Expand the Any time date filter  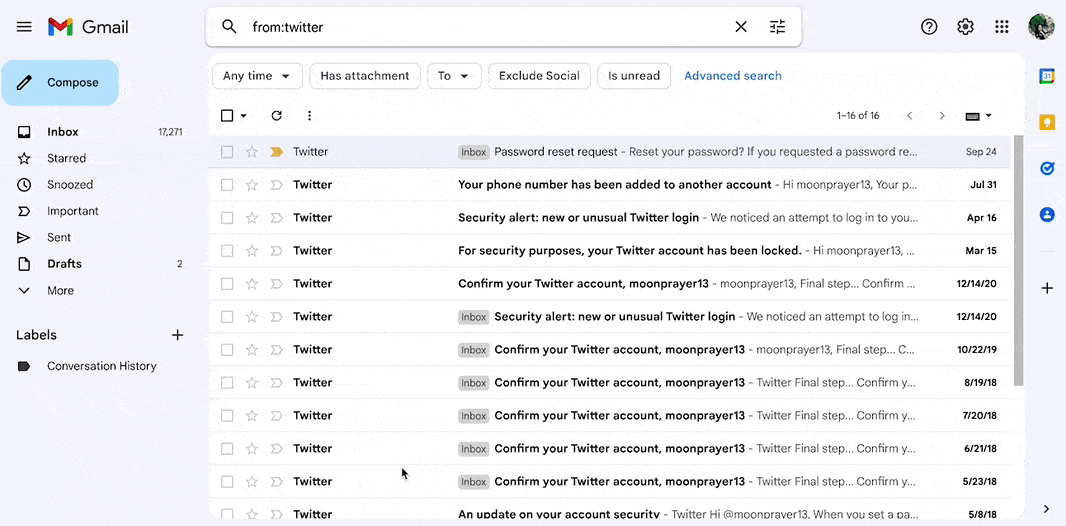(257, 76)
